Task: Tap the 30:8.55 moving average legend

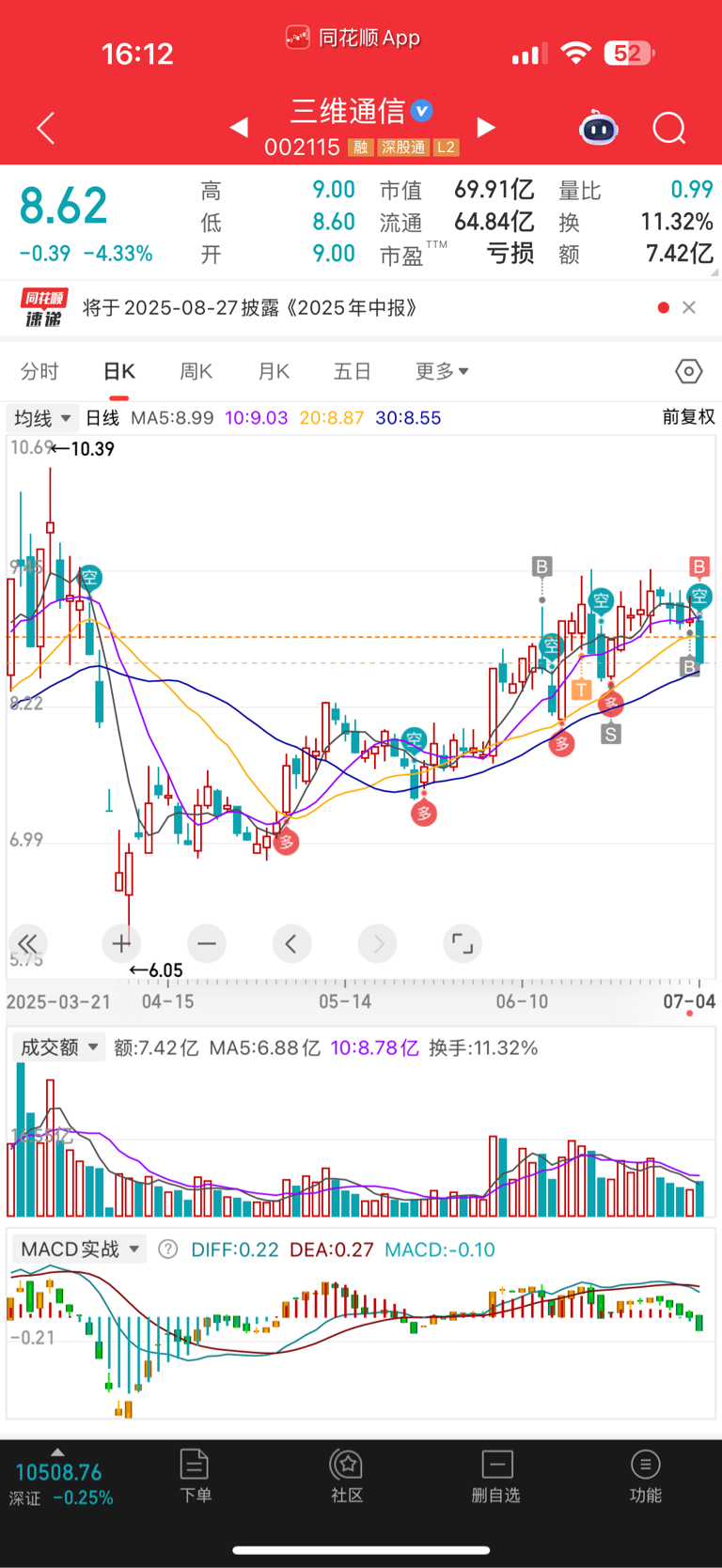Action: click(408, 418)
